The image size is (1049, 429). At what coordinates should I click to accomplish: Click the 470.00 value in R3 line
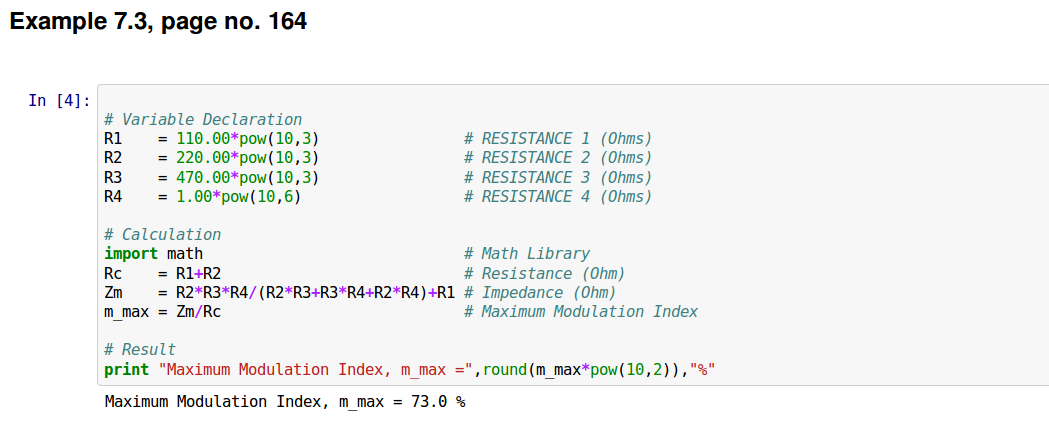203,177
